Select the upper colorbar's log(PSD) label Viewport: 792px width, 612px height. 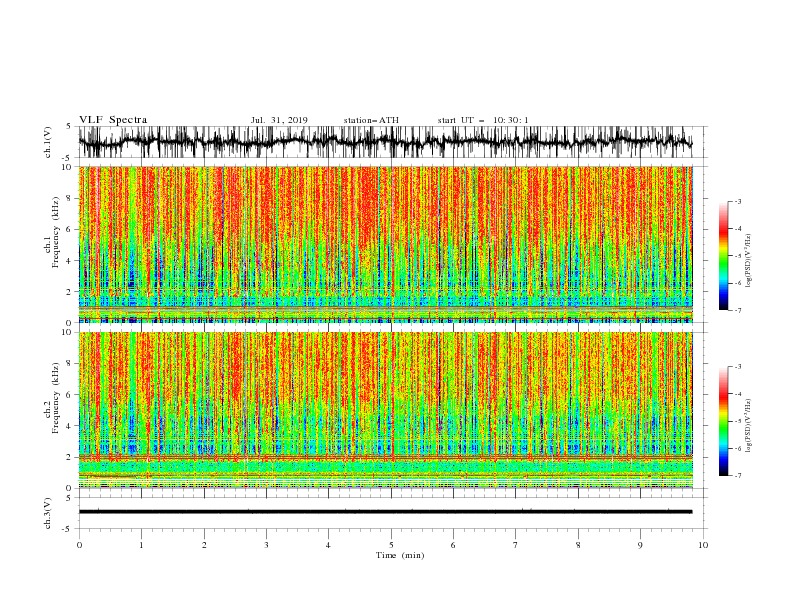pos(748,260)
